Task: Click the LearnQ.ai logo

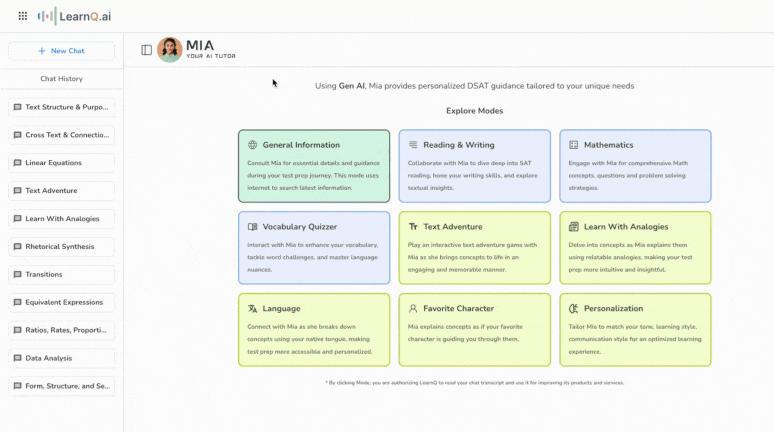Action: pos(75,16)
